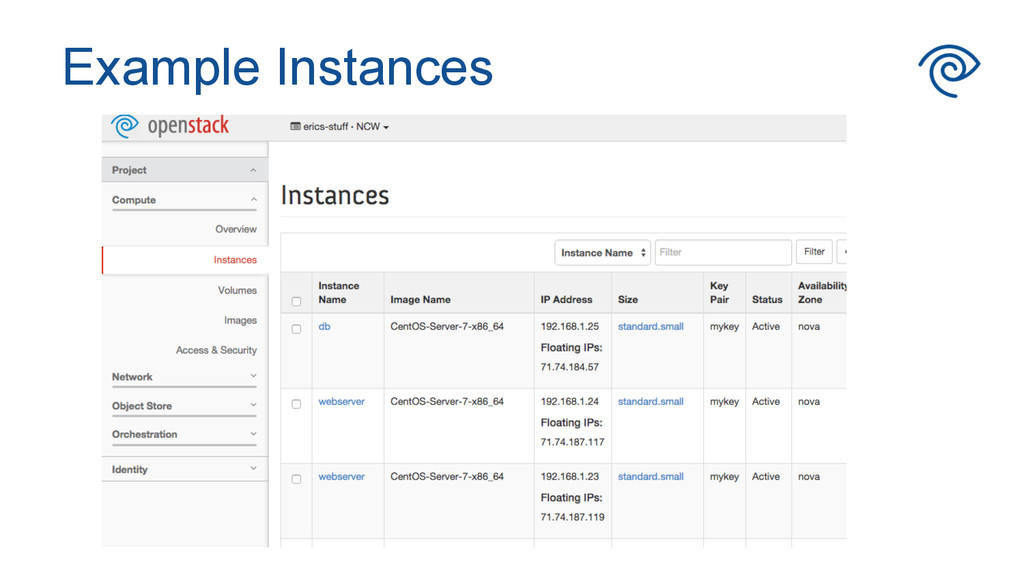The width and height of the screenshot is (1024, 576).
Task: Collapse the Project sidebar section
Action: point(184,170)
